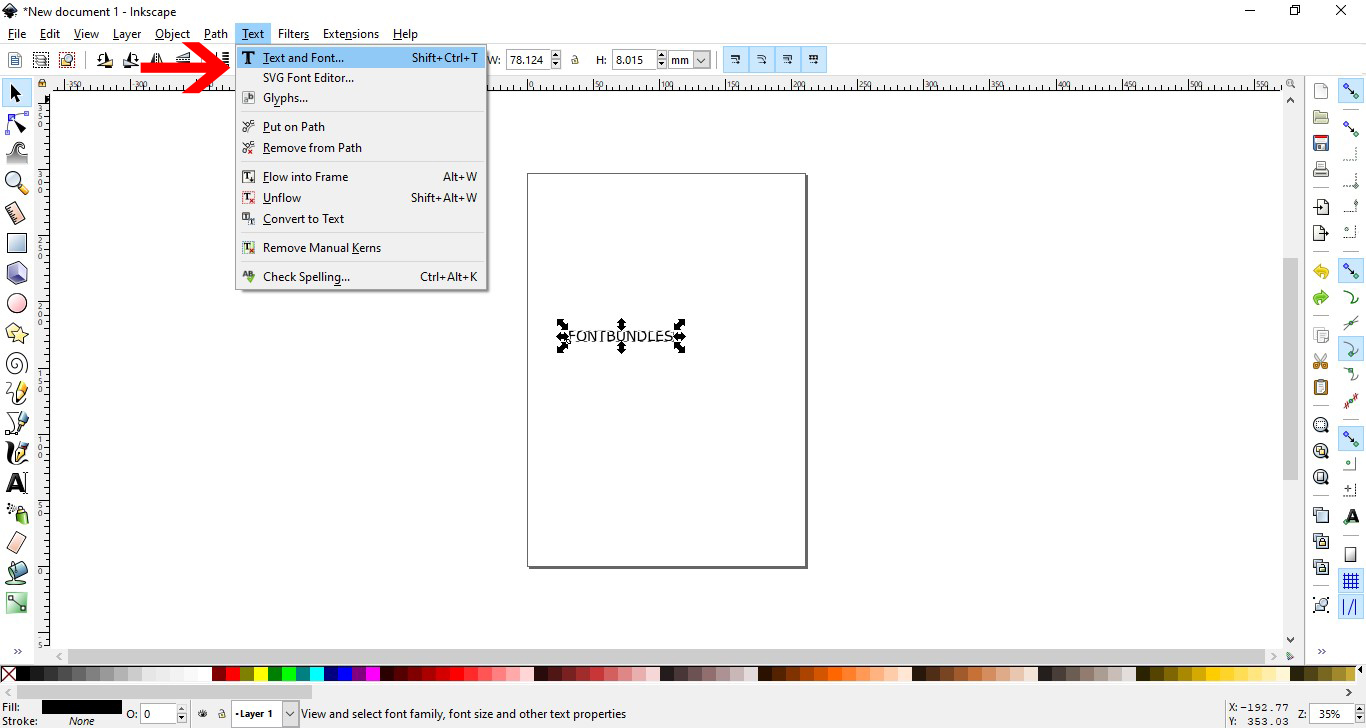Click the Print document icon
This screenshot has width=1366, height=728.
click(1321, 169)
